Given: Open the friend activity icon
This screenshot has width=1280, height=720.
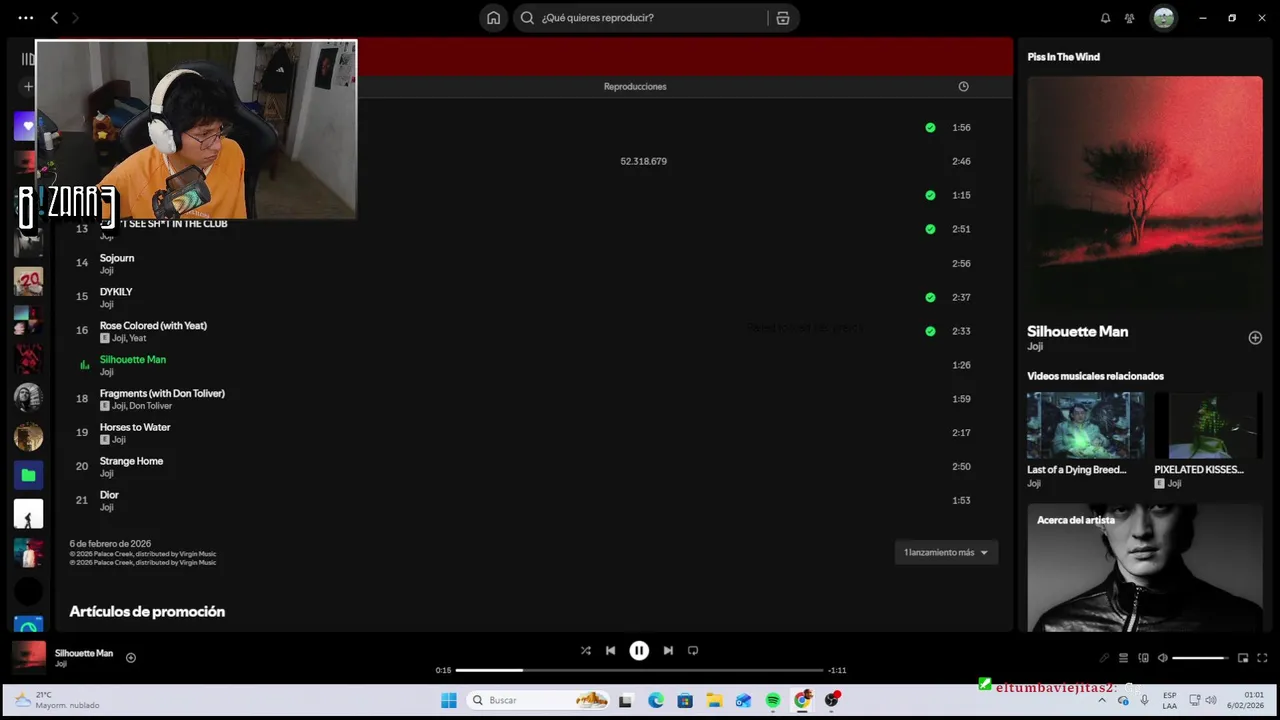Looking at the screenshot, I should point(1129,18).
